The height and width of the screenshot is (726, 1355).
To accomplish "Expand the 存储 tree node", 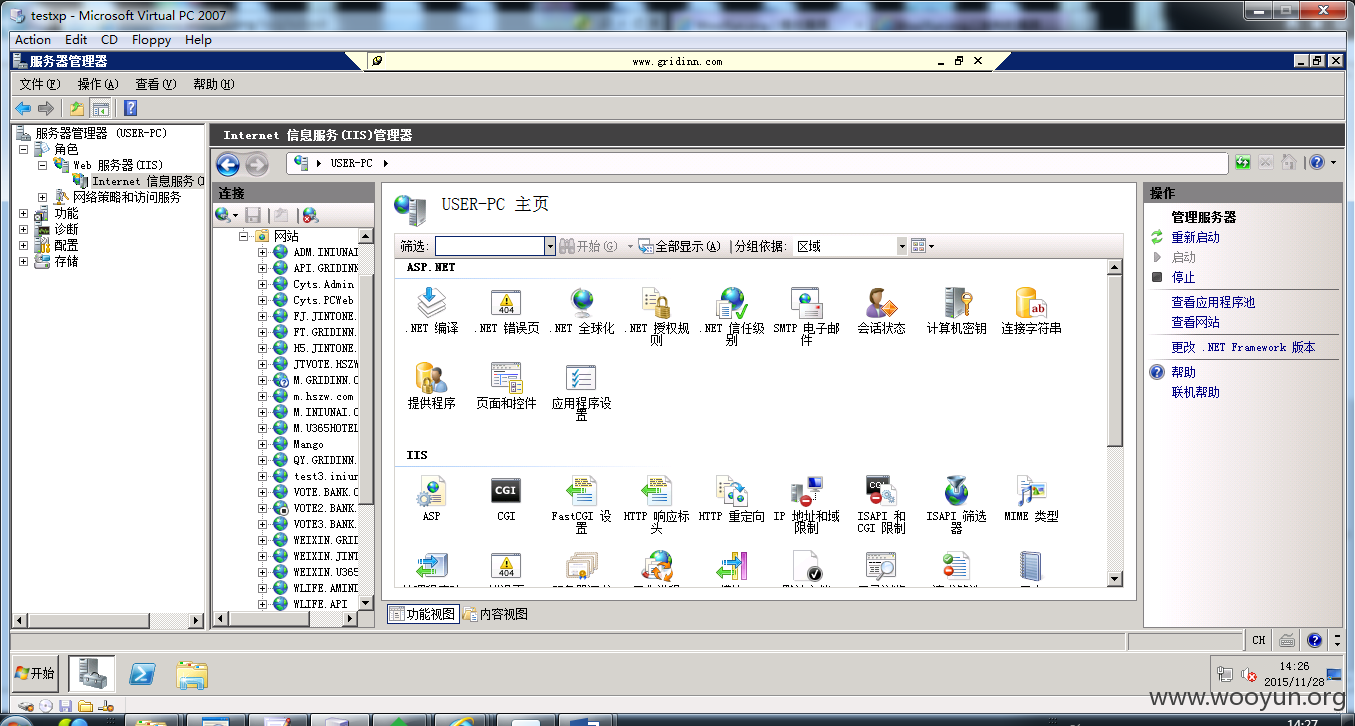I will pyautogui.click(x=24, y=261).
